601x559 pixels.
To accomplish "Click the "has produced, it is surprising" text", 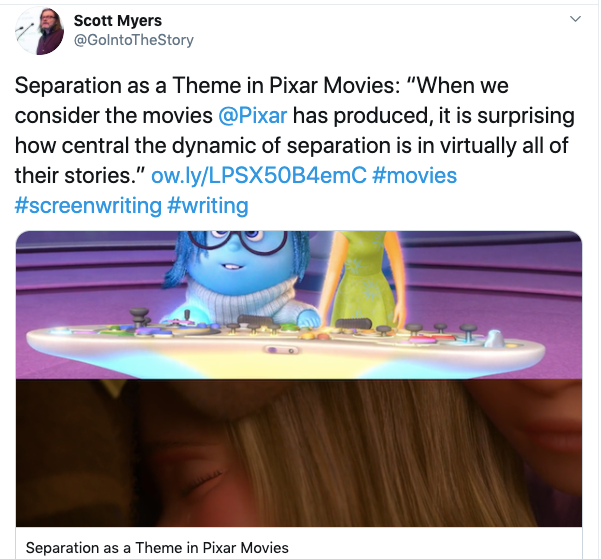I will coord(434,115).
